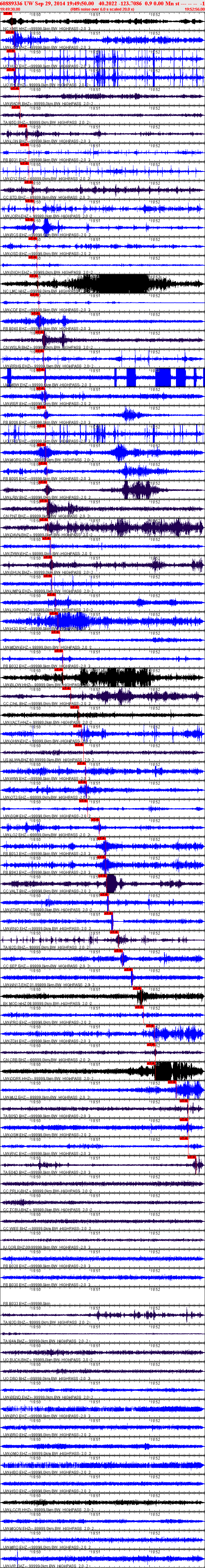205x1568 pixels.
Task: Select the 'BK MOD HHZ 00' trace label
Action: [x=18, y=1004]
